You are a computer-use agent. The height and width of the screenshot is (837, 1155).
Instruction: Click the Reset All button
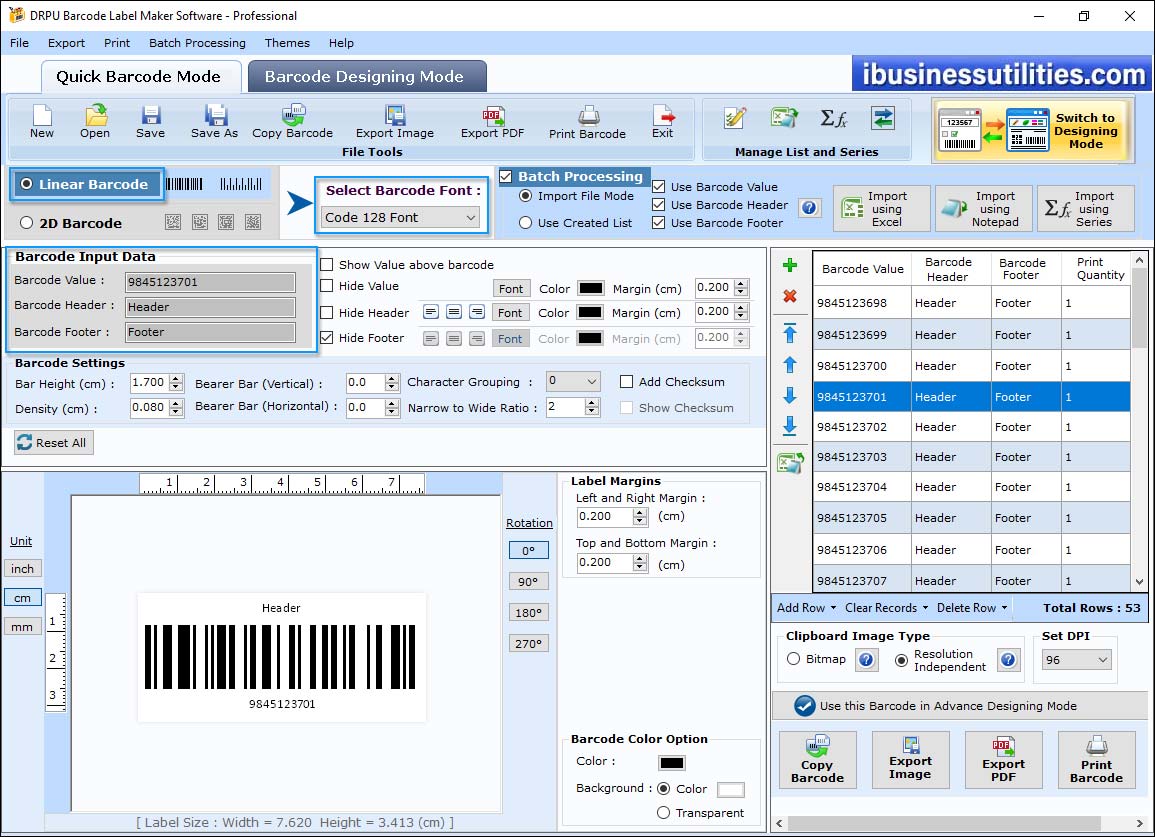(x=54, y=442)
